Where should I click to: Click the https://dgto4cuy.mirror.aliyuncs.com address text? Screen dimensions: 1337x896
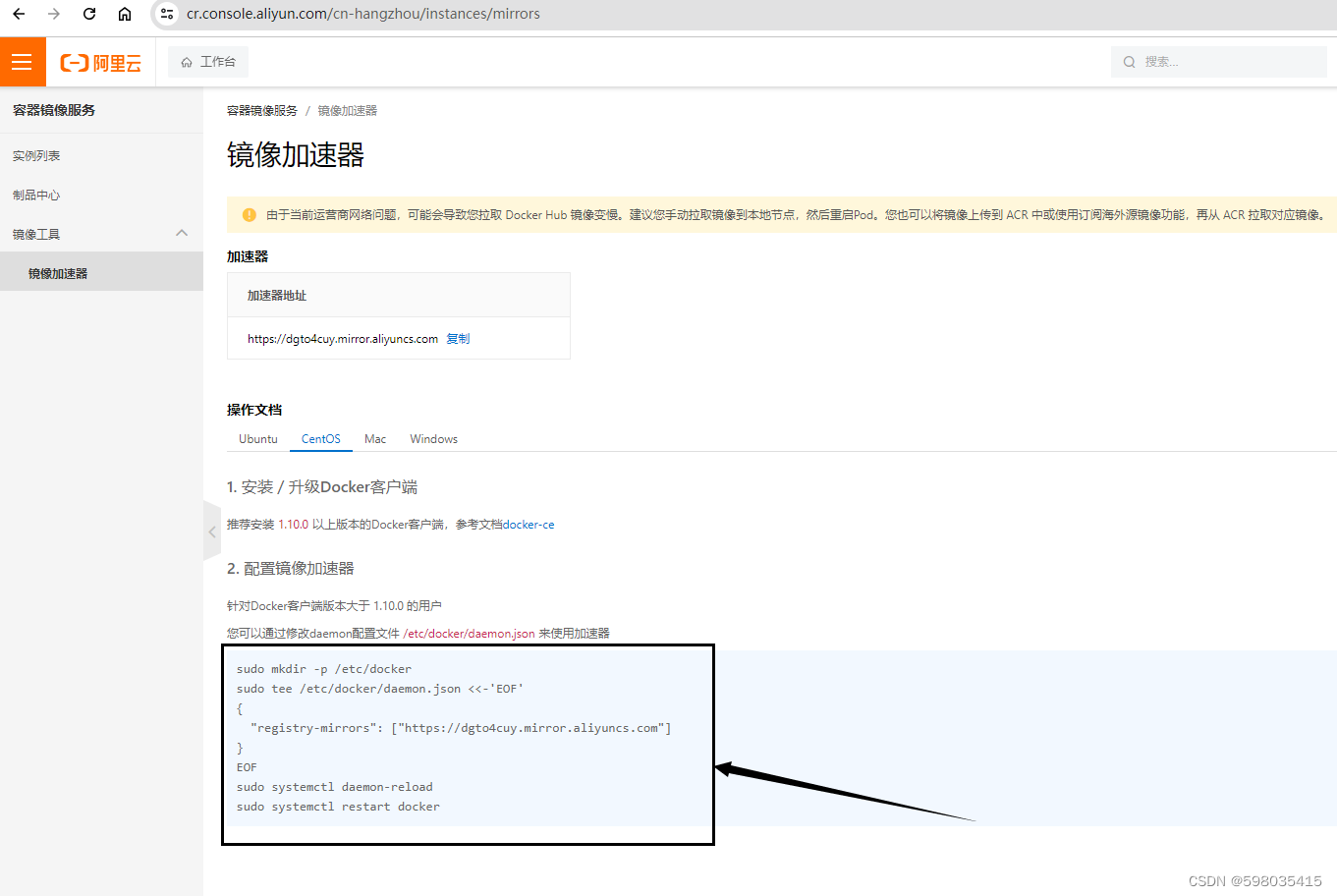[x=343, y=339]
